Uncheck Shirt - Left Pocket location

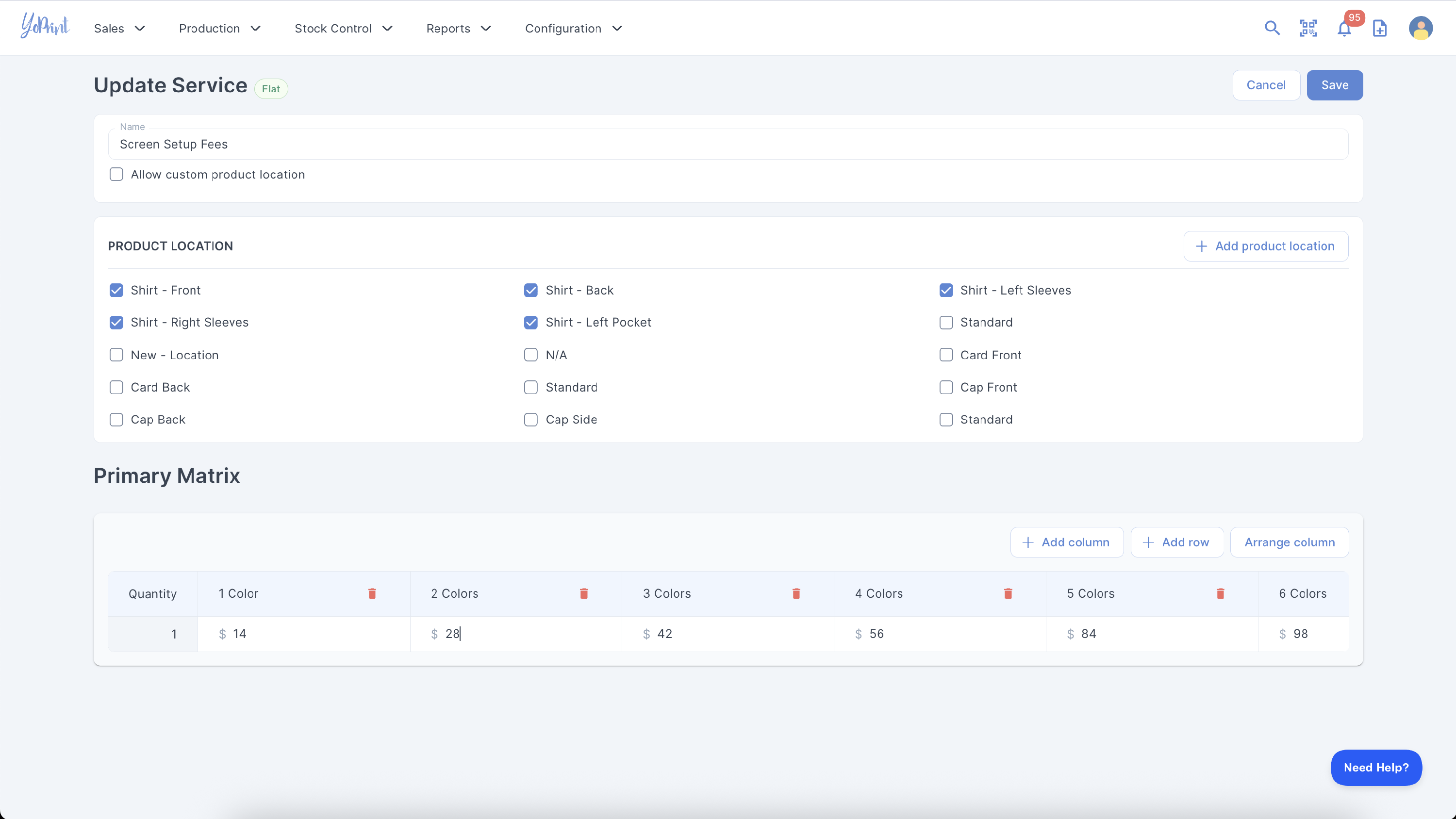point(531,322)
